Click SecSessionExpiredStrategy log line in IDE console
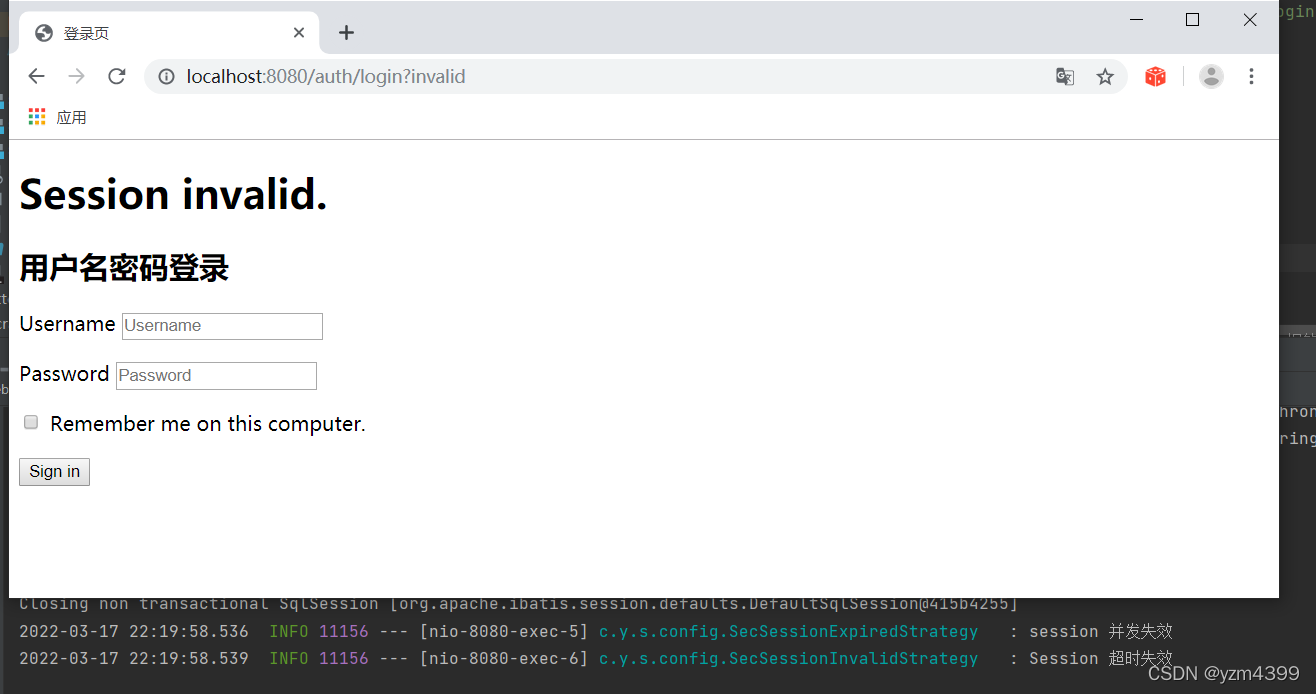Image resolution: width=1316 pixels, height=694 pixels. tap(595, 632)
